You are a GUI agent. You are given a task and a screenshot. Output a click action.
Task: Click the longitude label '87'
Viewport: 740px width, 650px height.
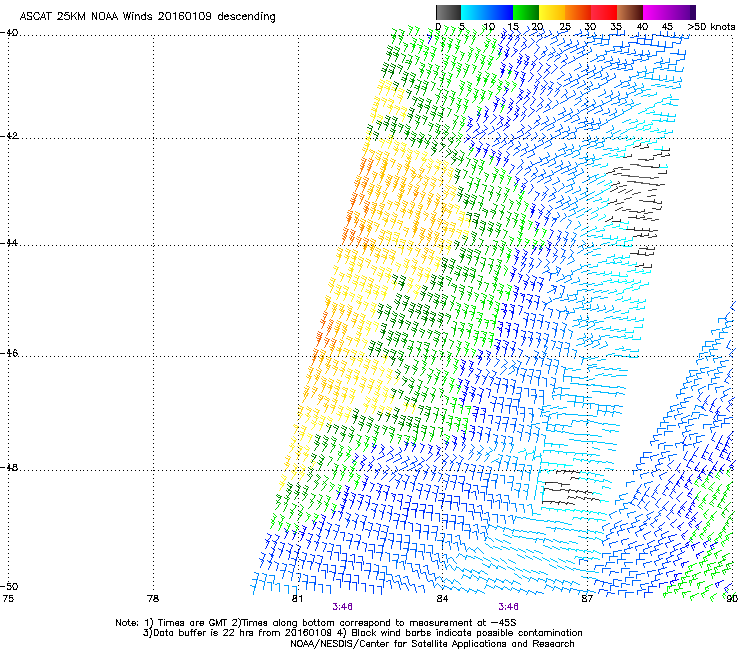(587, 599)
